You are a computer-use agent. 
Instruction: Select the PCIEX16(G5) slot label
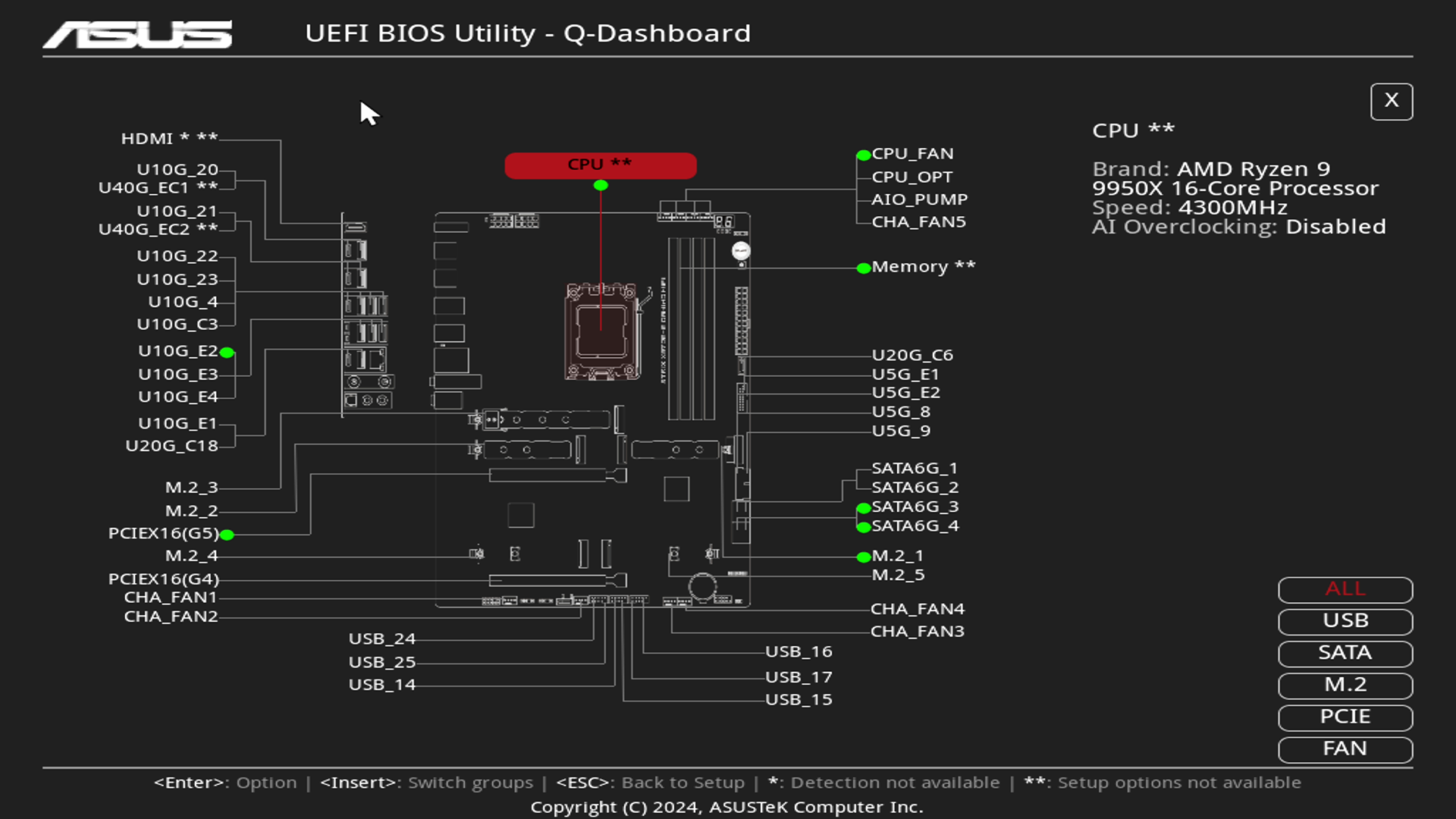(163, 533)
